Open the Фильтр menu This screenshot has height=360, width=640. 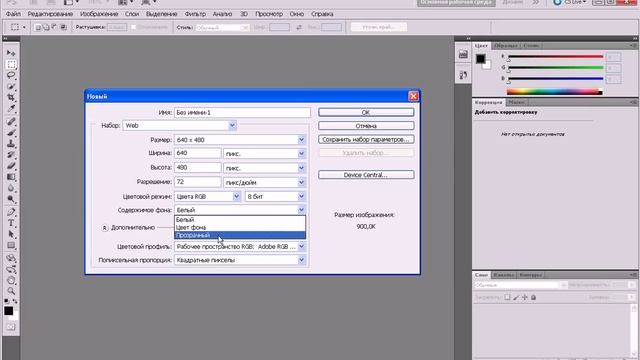(x=195, y=14)
